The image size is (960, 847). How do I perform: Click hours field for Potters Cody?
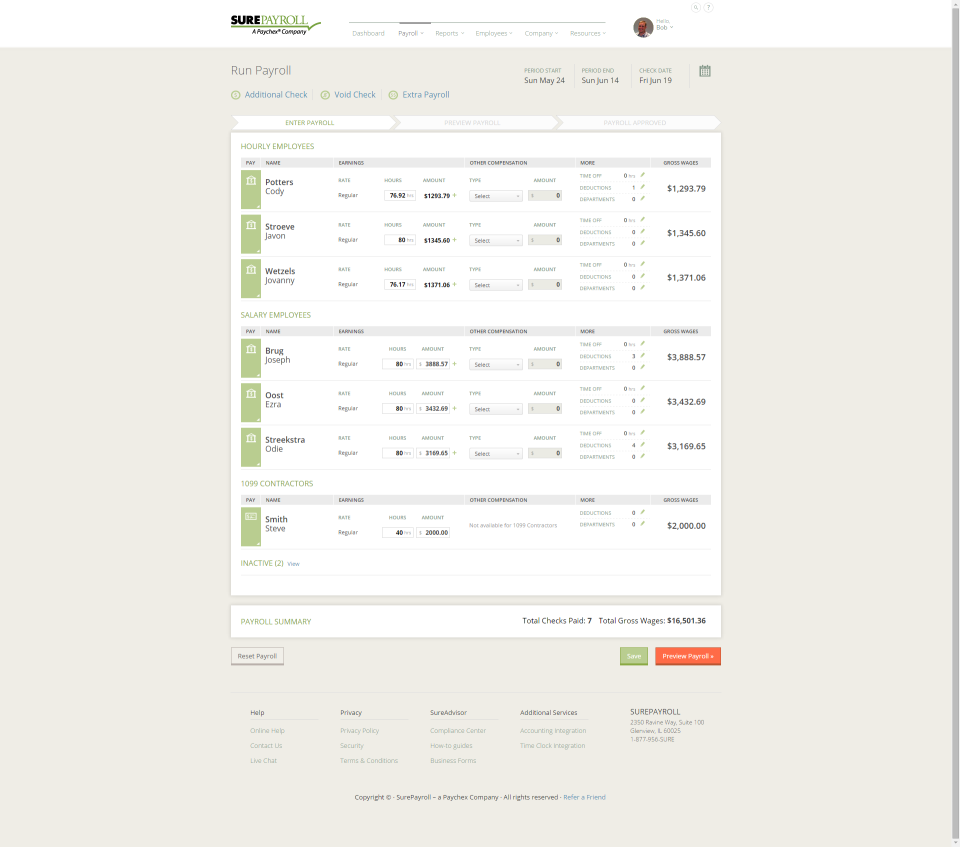(x=400, y=195)
